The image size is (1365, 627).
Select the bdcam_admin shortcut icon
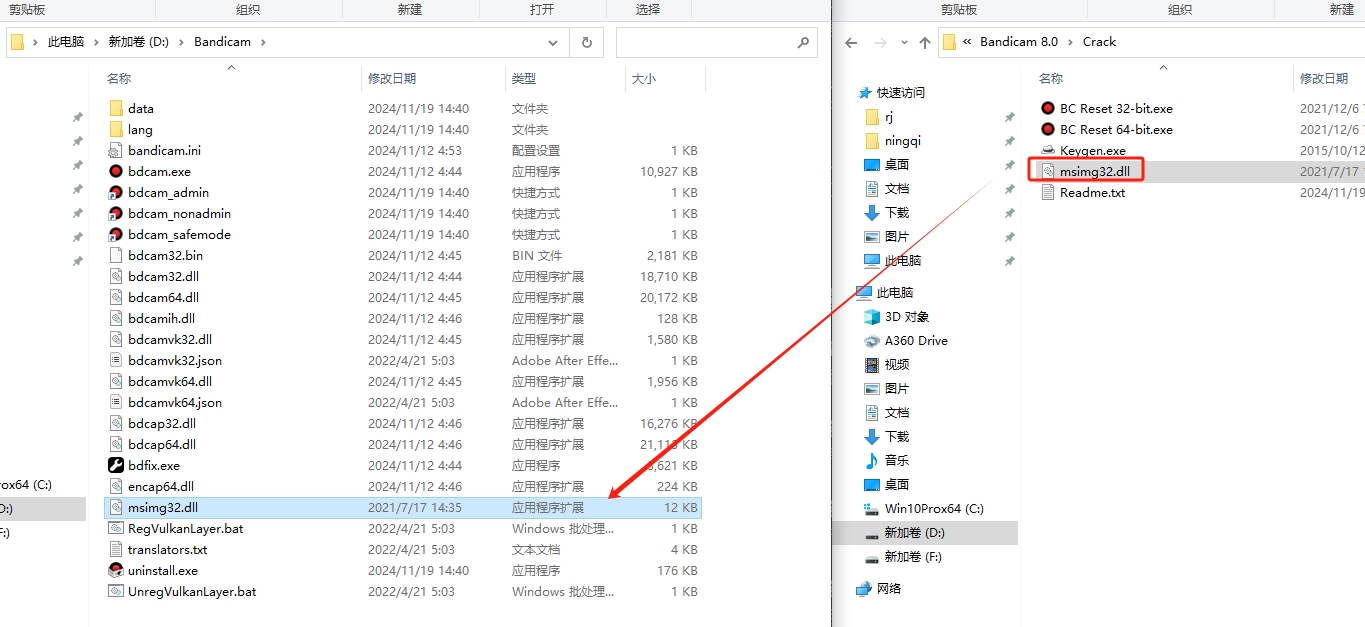click(115, 192)
